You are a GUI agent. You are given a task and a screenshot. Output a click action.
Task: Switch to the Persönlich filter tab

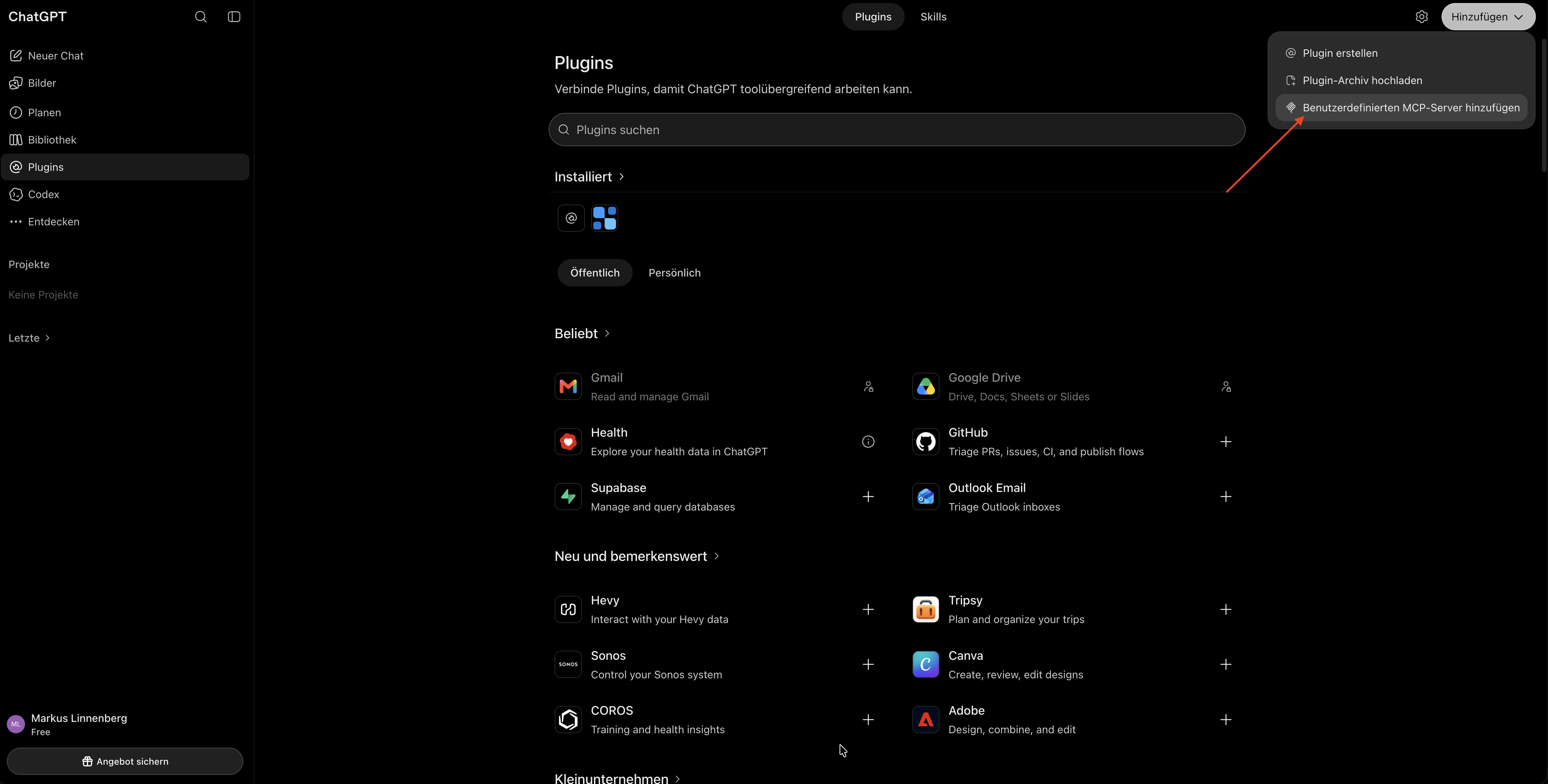point(674,273)
